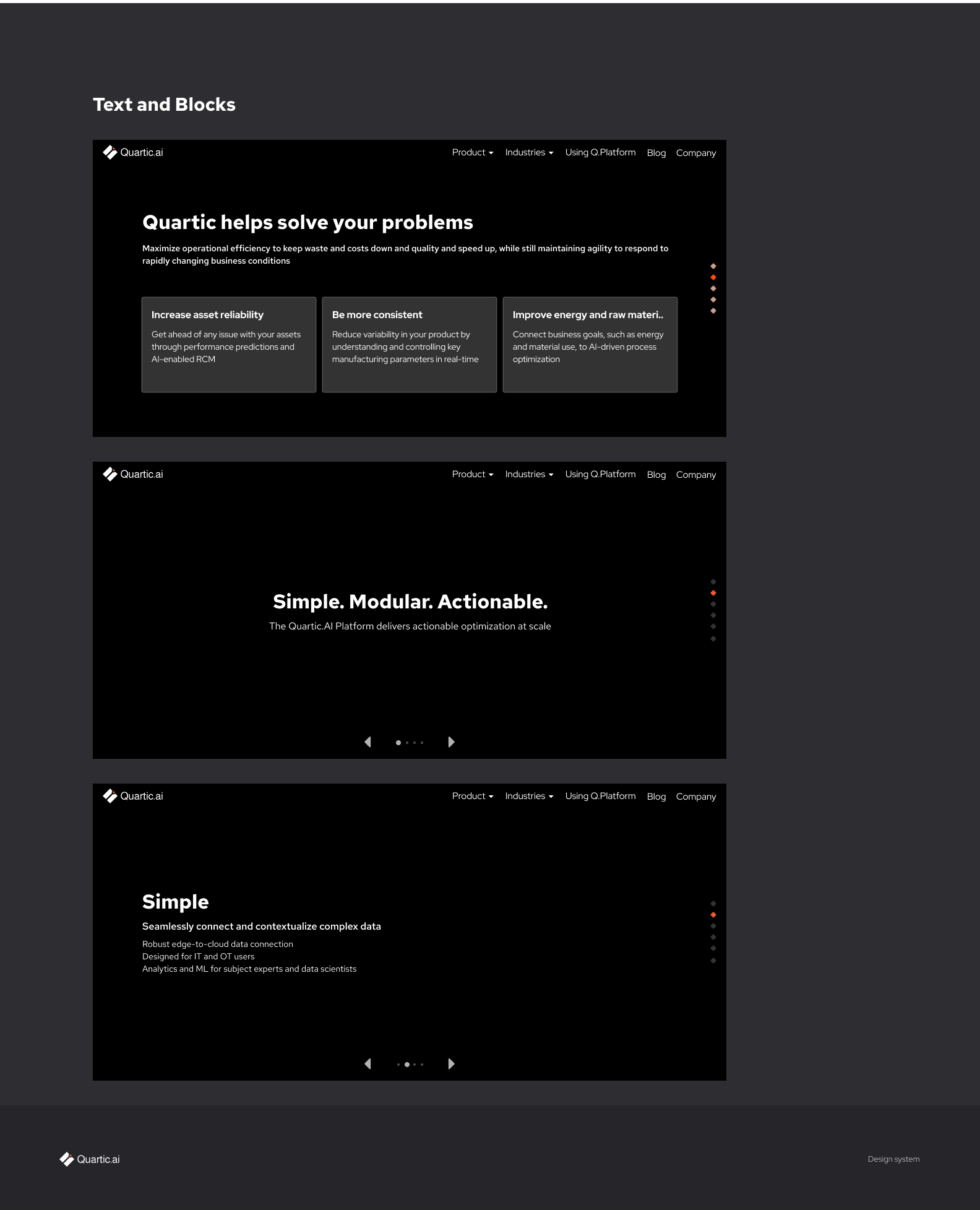Image resolution: width=980 pixels, height=1210 pixels.
Task: Select Blog in second block navbar
Action: tap(656, 475)
